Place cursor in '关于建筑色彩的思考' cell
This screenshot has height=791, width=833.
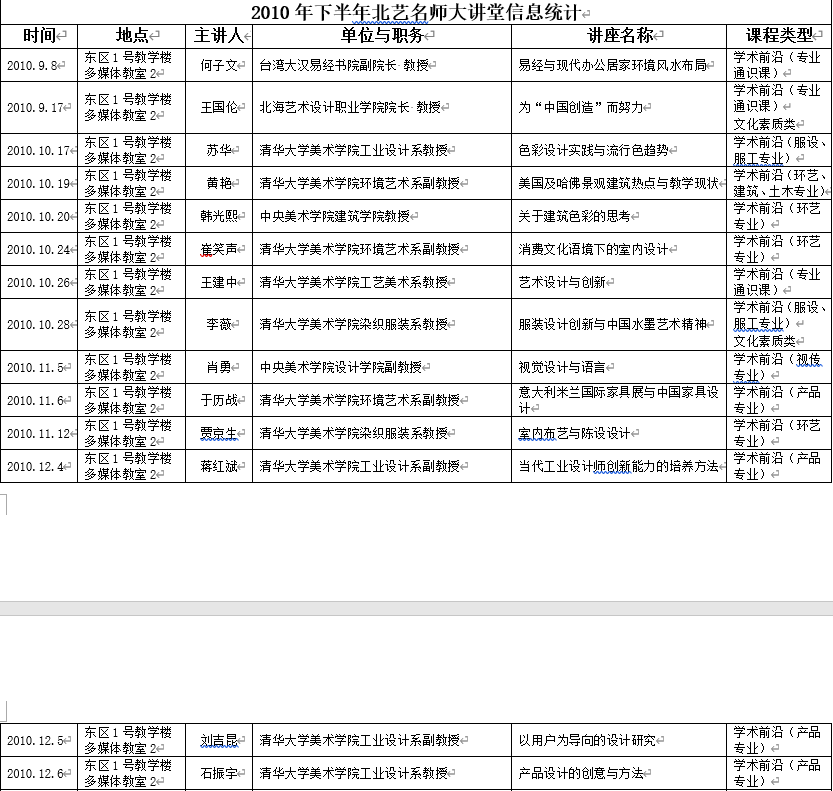click(x=574, y=216)
